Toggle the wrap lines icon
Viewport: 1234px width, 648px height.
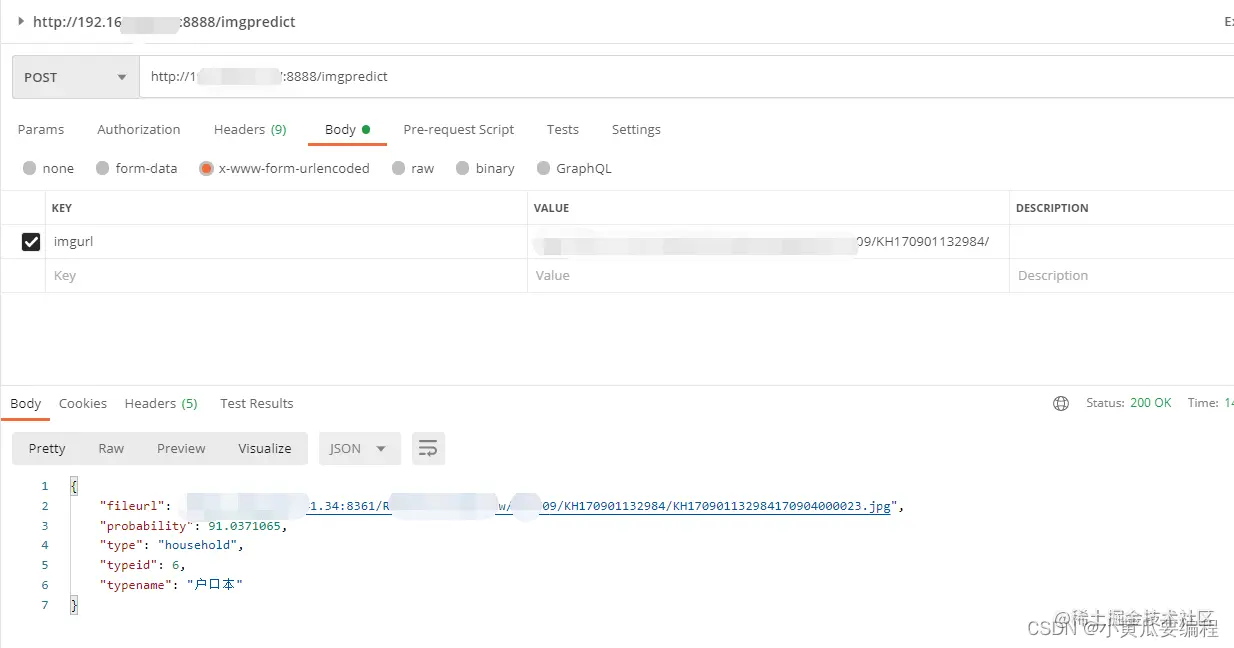click(x=428, y=449)
